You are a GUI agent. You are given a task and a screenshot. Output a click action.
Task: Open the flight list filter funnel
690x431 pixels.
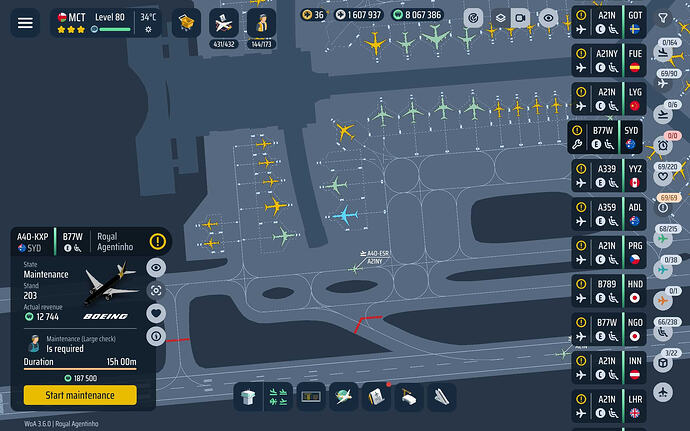pos(663,18)
